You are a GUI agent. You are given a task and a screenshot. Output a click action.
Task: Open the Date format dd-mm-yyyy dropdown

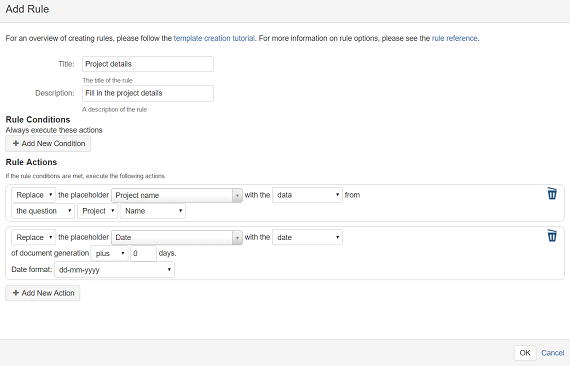click(115, 270)
